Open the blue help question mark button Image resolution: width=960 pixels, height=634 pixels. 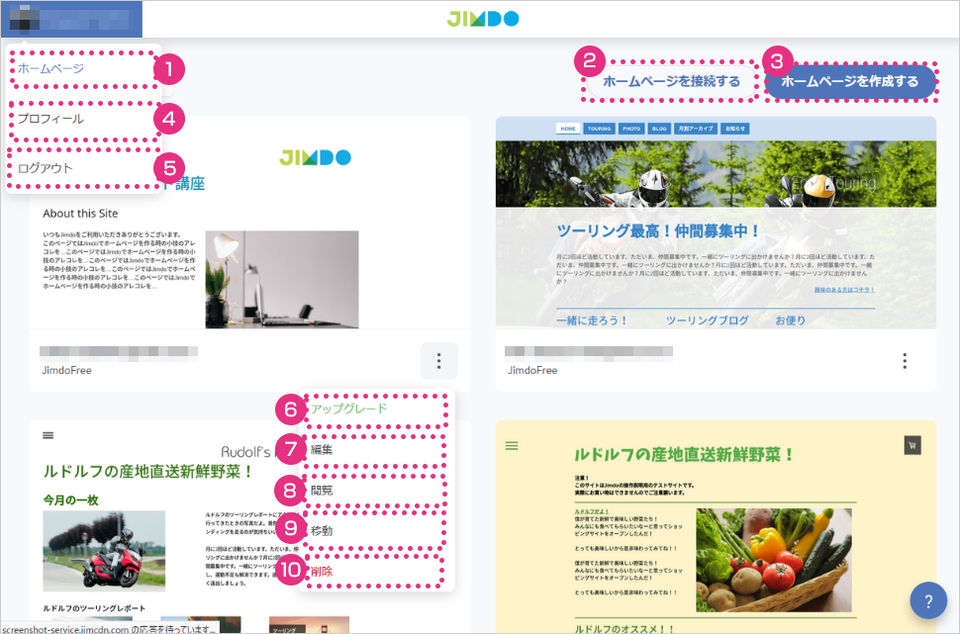coord(928,600)
